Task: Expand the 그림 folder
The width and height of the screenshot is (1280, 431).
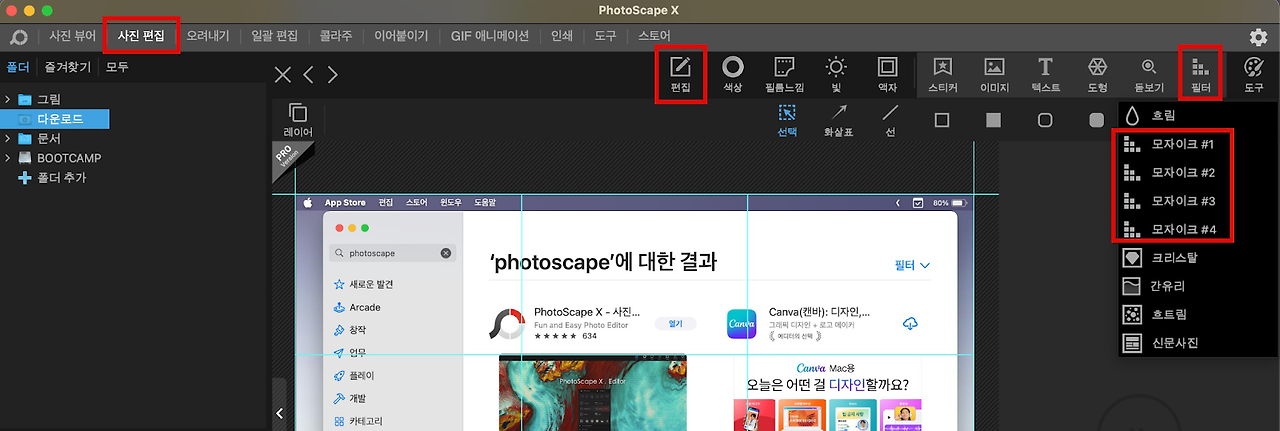Action: pyautogui.click(x=7, y=100)
